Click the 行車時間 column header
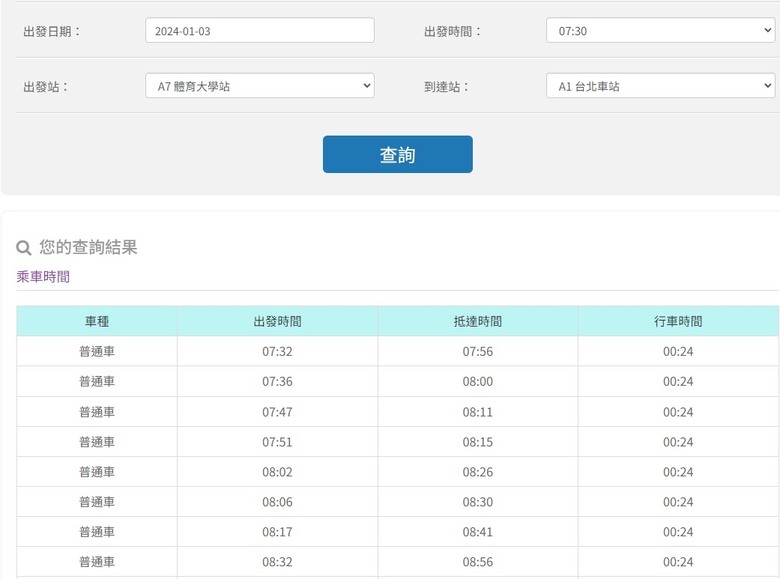The image size is (780, 579). click(678, 321)
